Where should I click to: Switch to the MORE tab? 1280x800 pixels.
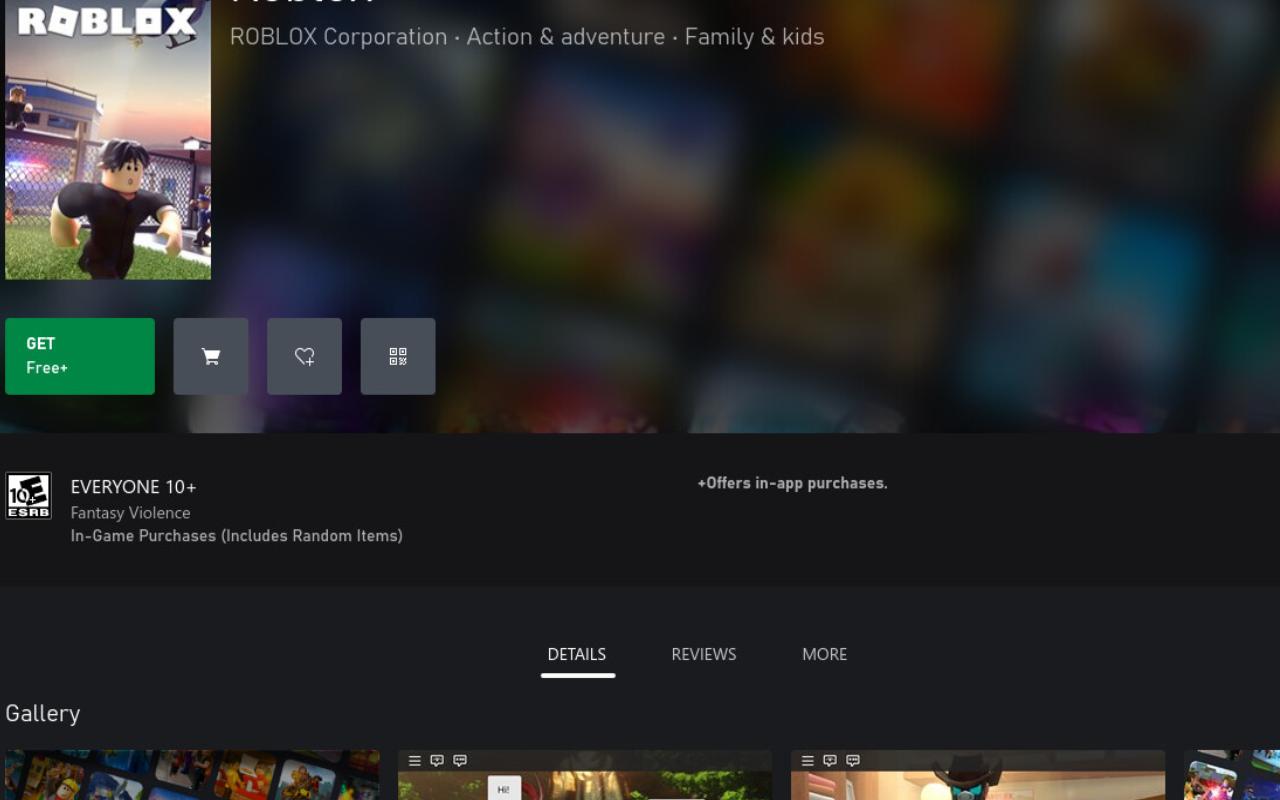point(824,654)
